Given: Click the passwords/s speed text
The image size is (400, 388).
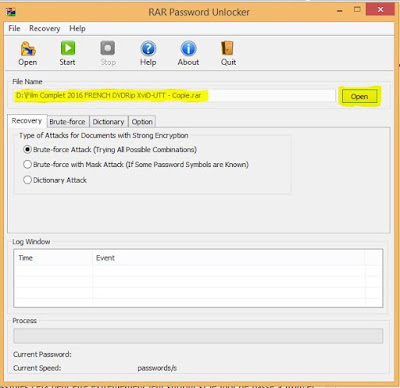Looking at the screenshot, I should (x=157, y=368).
